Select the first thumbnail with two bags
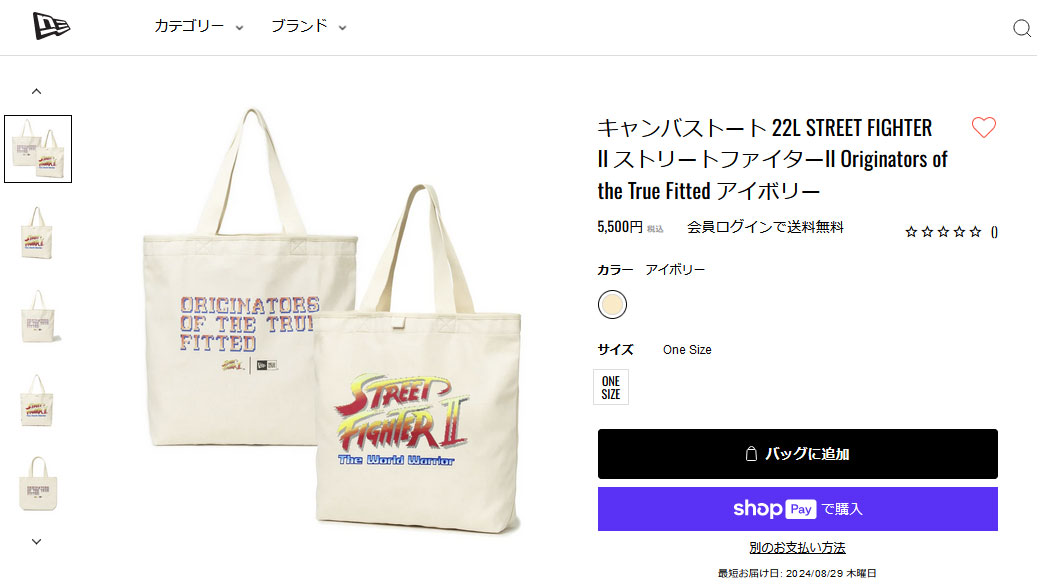 click(38, 149)
